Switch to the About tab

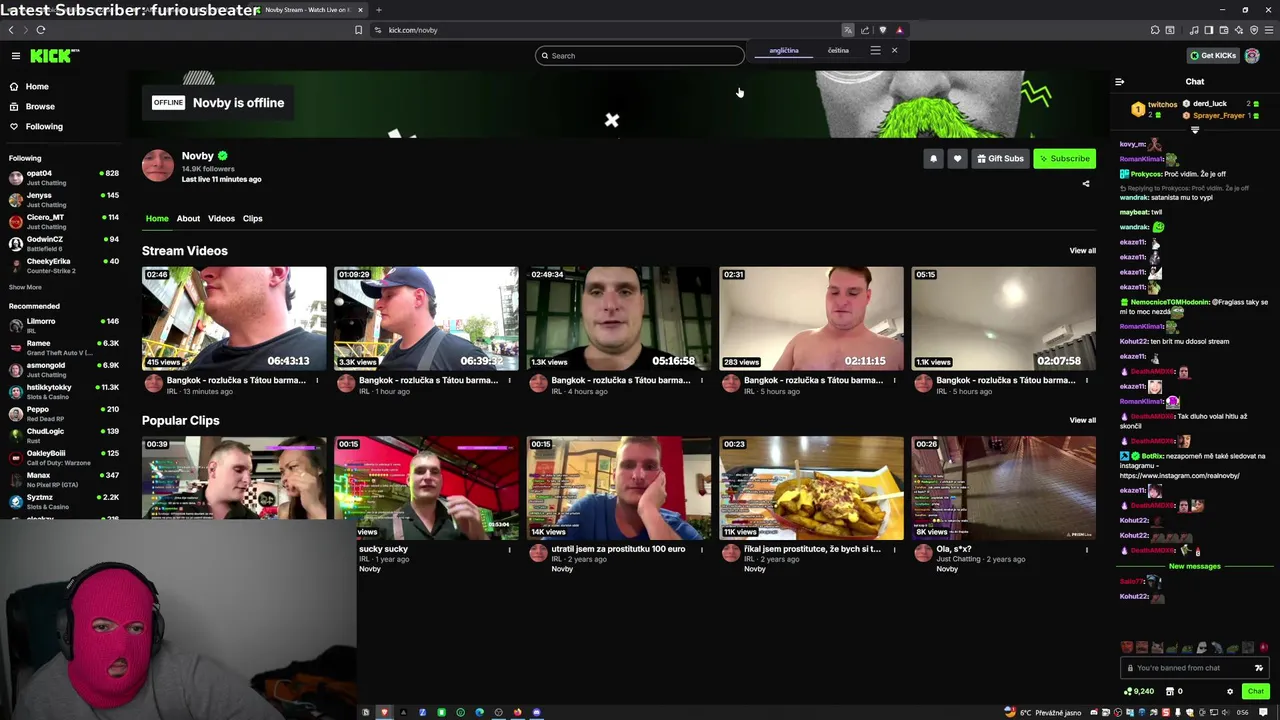tap(188, 218)
